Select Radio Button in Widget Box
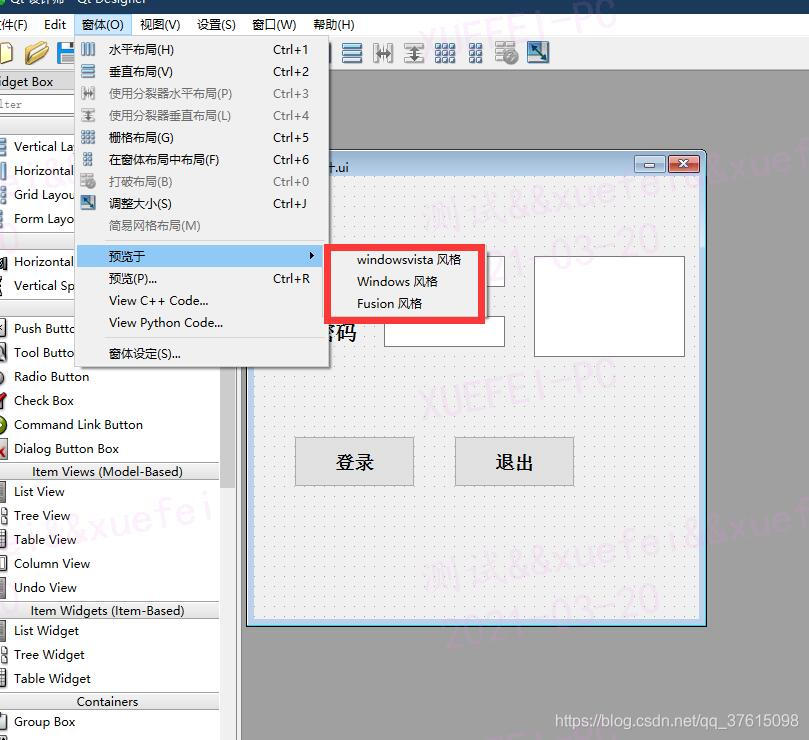This screenshot has width=809, height=740. tap(51, 377)
